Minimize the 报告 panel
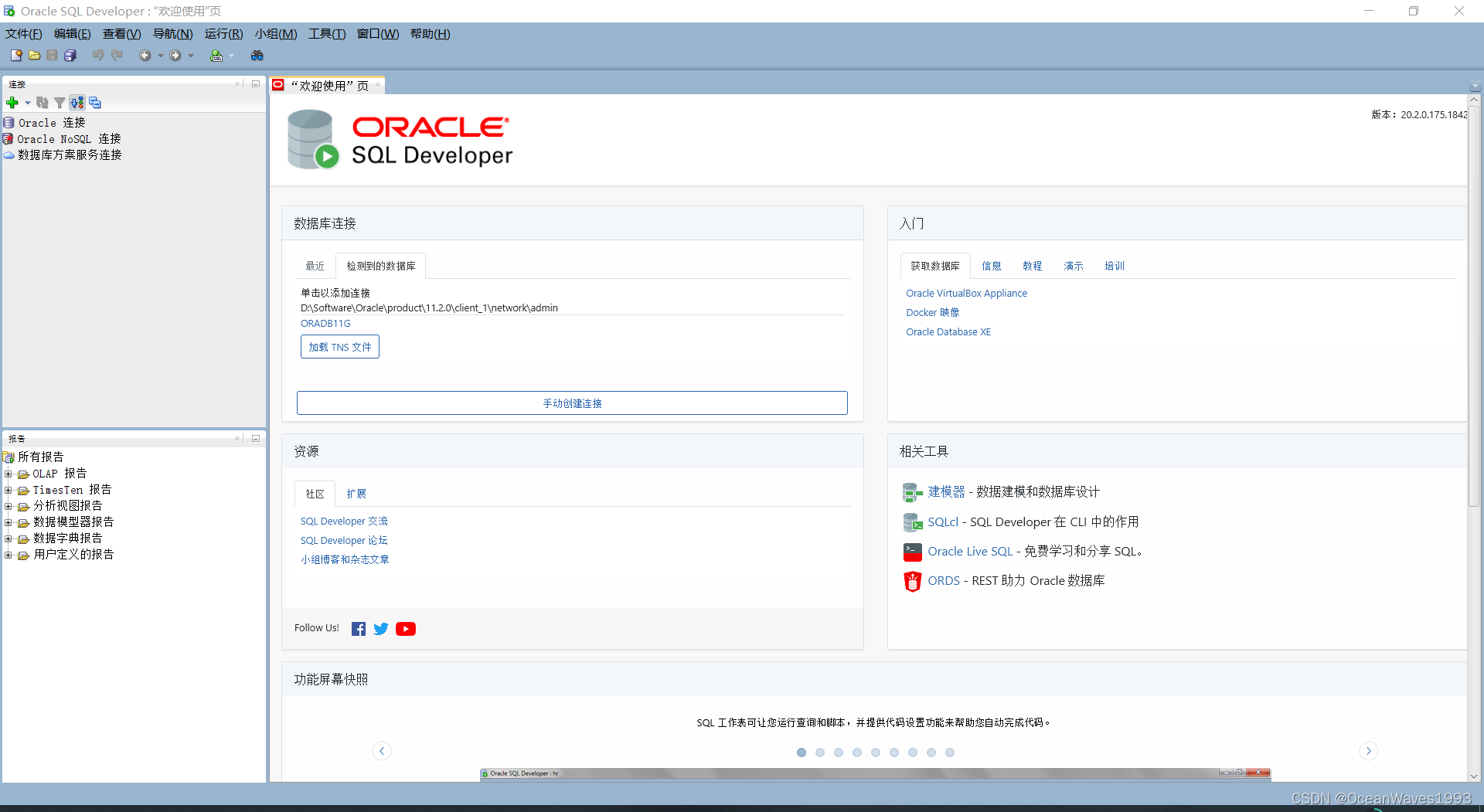 (x=256, y=438)
